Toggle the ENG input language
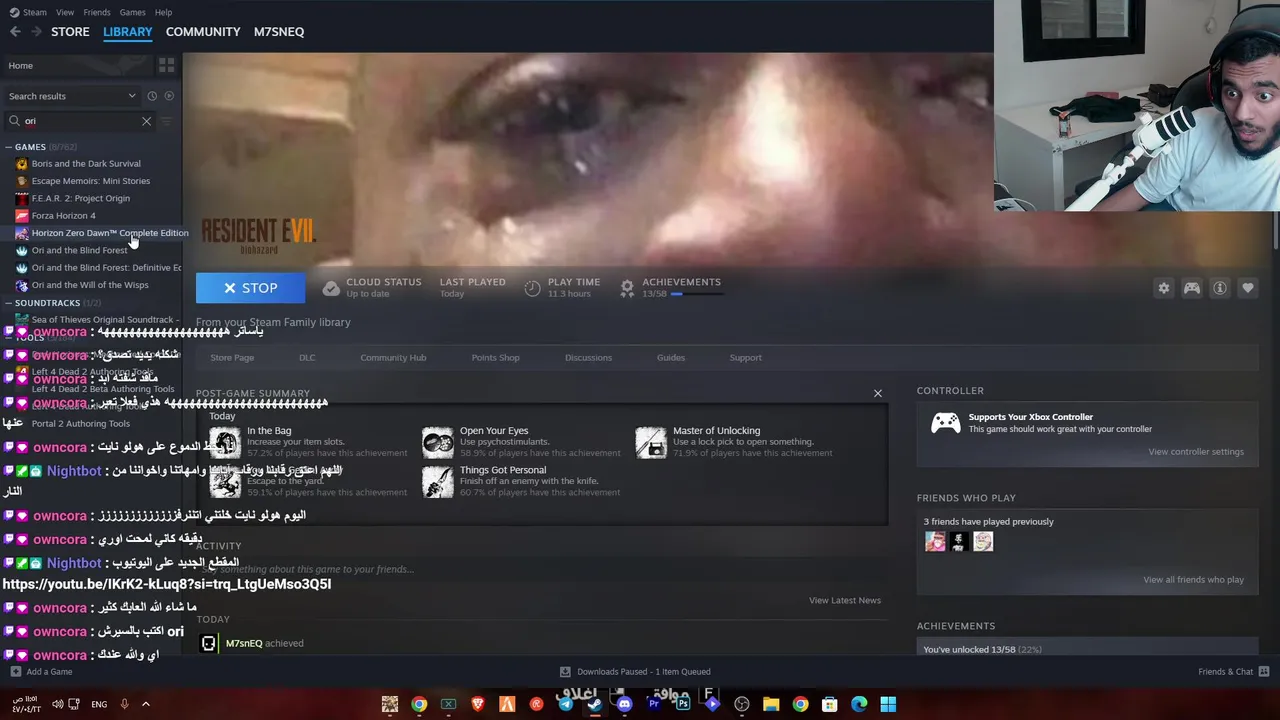This screenshot has width=1280, height=720. click(99, 704)
